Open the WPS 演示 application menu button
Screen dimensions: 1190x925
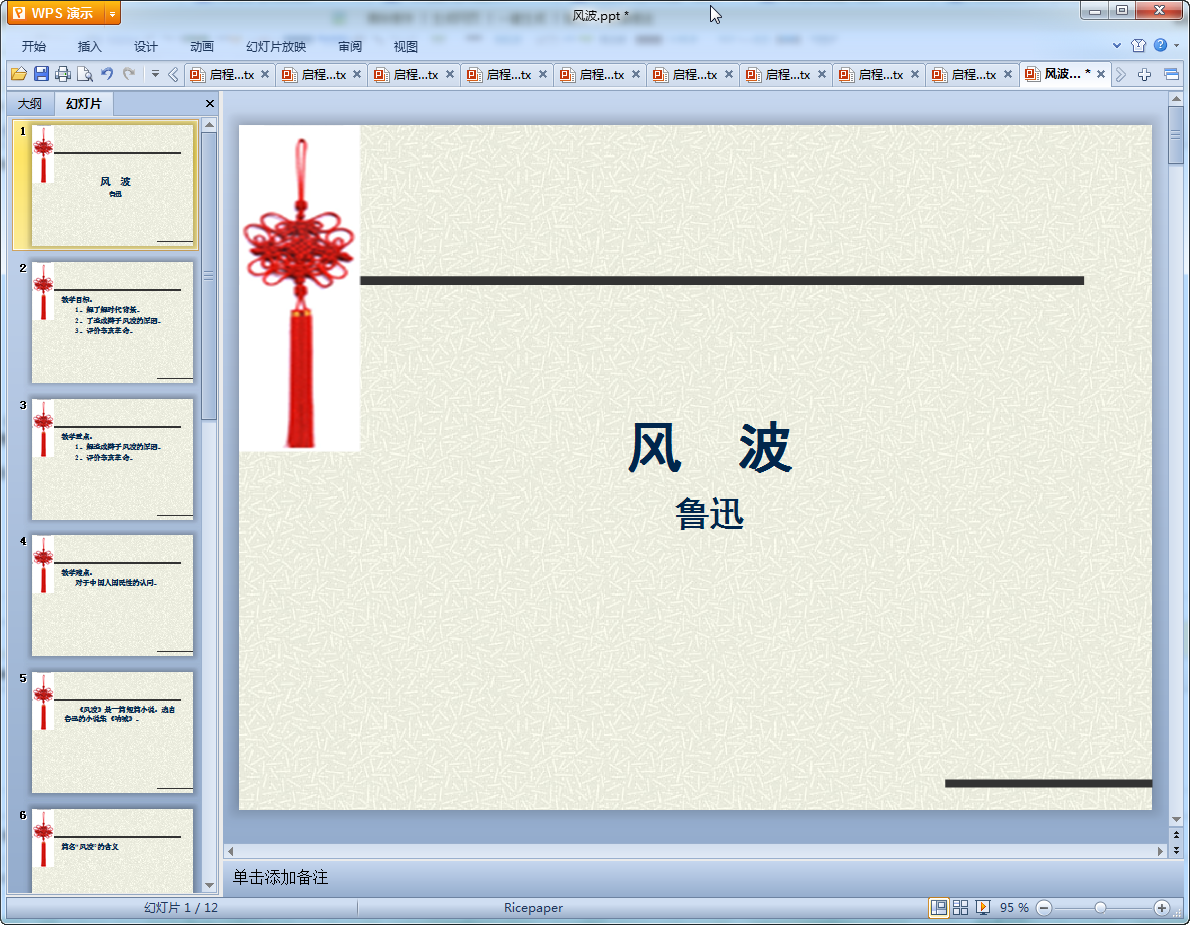point(55,13)
